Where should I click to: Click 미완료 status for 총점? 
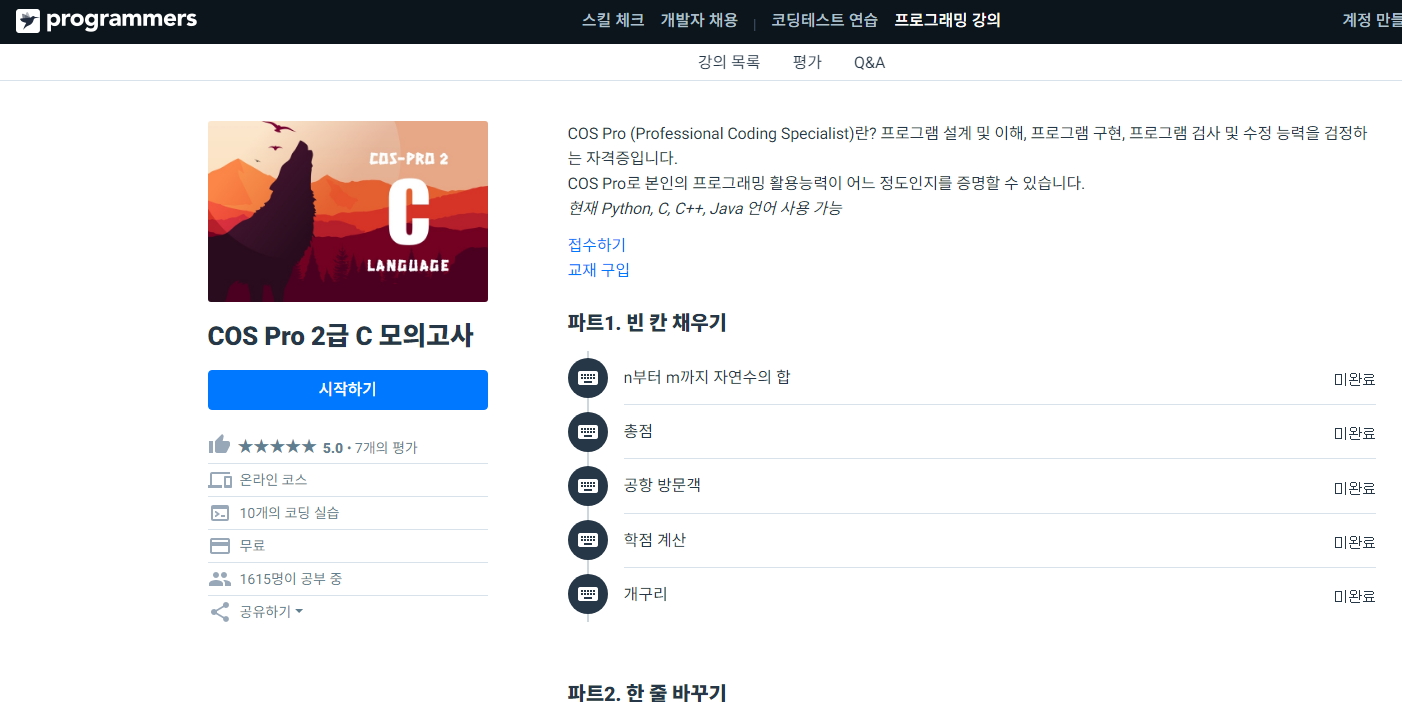1355,433
